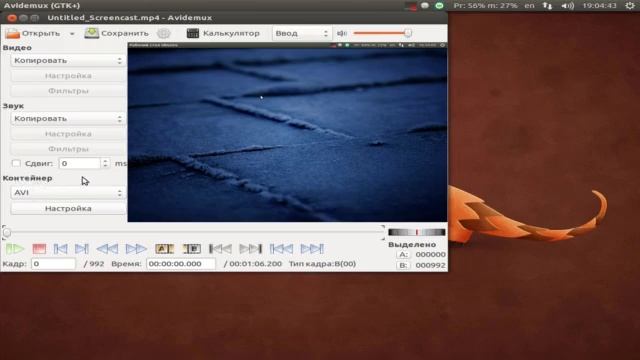Click the green status indicator in top bar

coord(439,6)
